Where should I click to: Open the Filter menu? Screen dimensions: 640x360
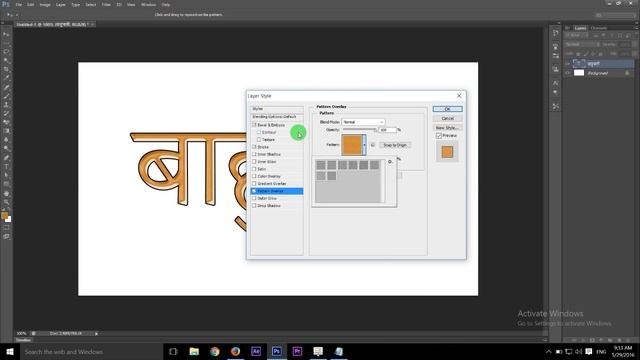coord(106,4)
